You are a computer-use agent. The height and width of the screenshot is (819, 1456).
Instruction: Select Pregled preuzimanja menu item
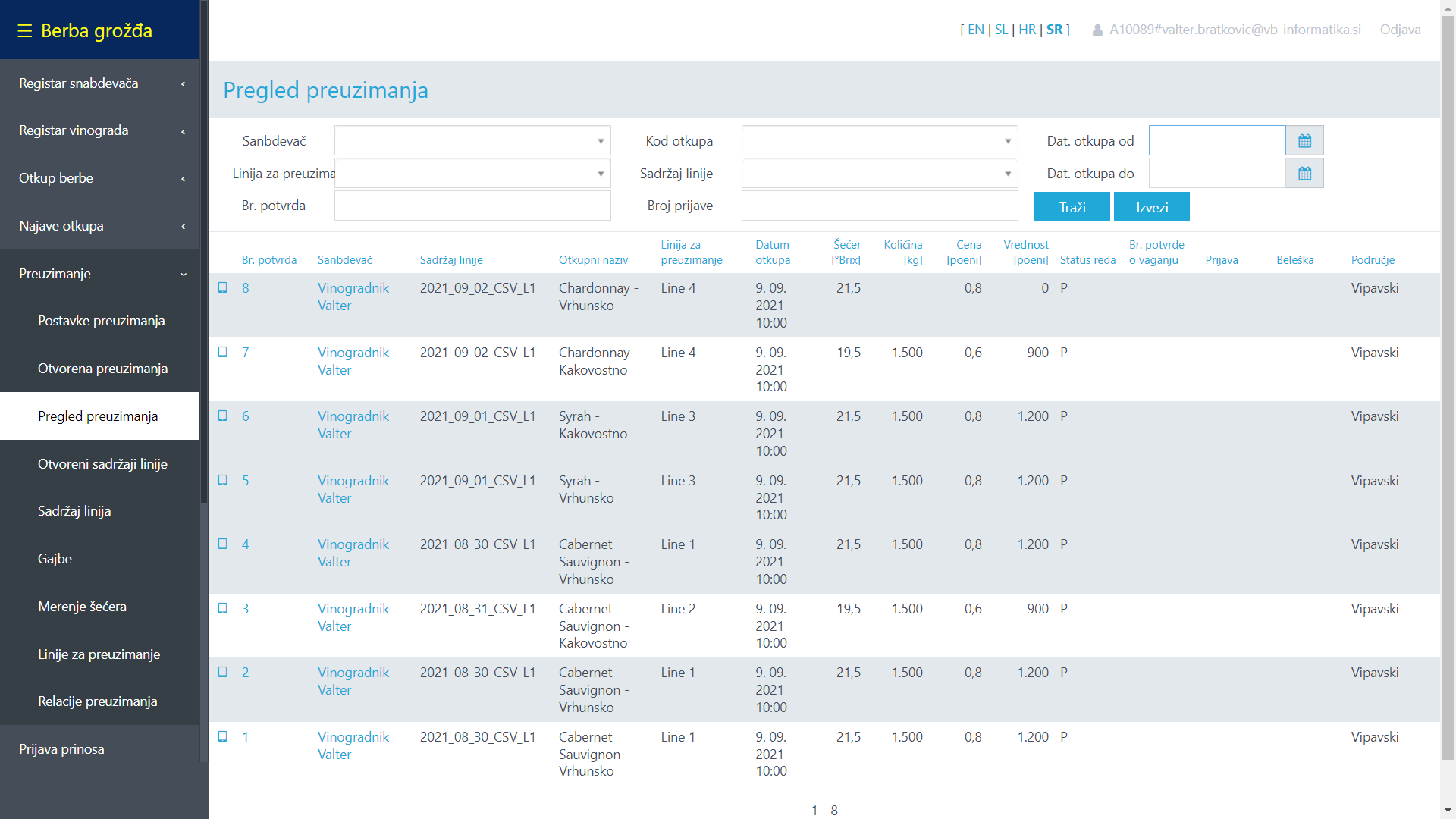(x=99, y=416)
